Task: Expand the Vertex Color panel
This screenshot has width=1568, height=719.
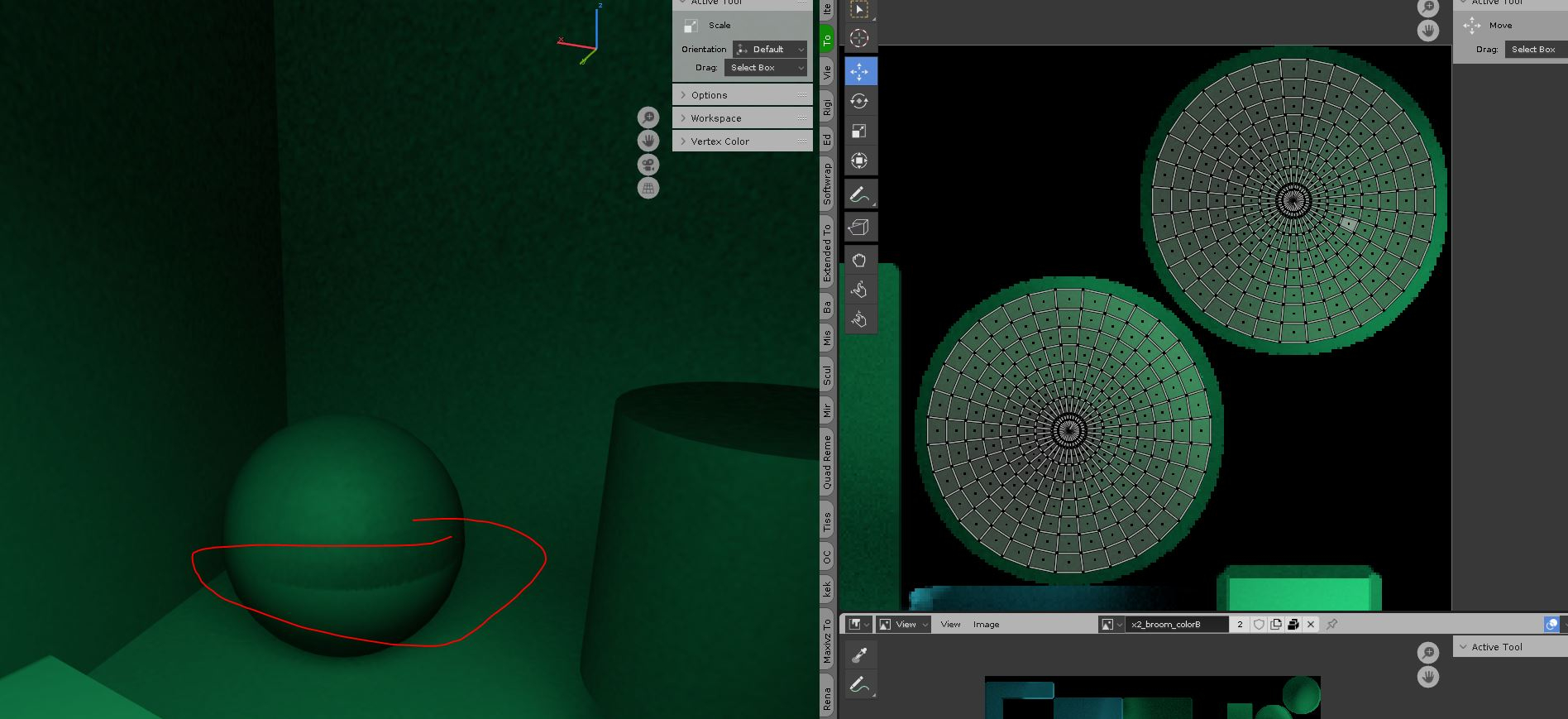Action: (x=743, y=141)
